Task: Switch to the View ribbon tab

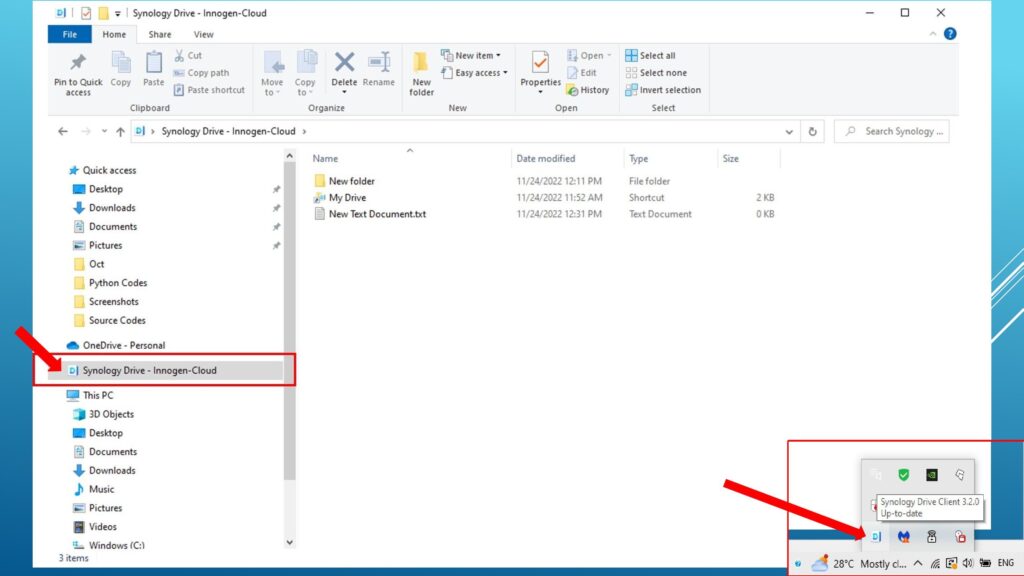Action: coord(203,34)
